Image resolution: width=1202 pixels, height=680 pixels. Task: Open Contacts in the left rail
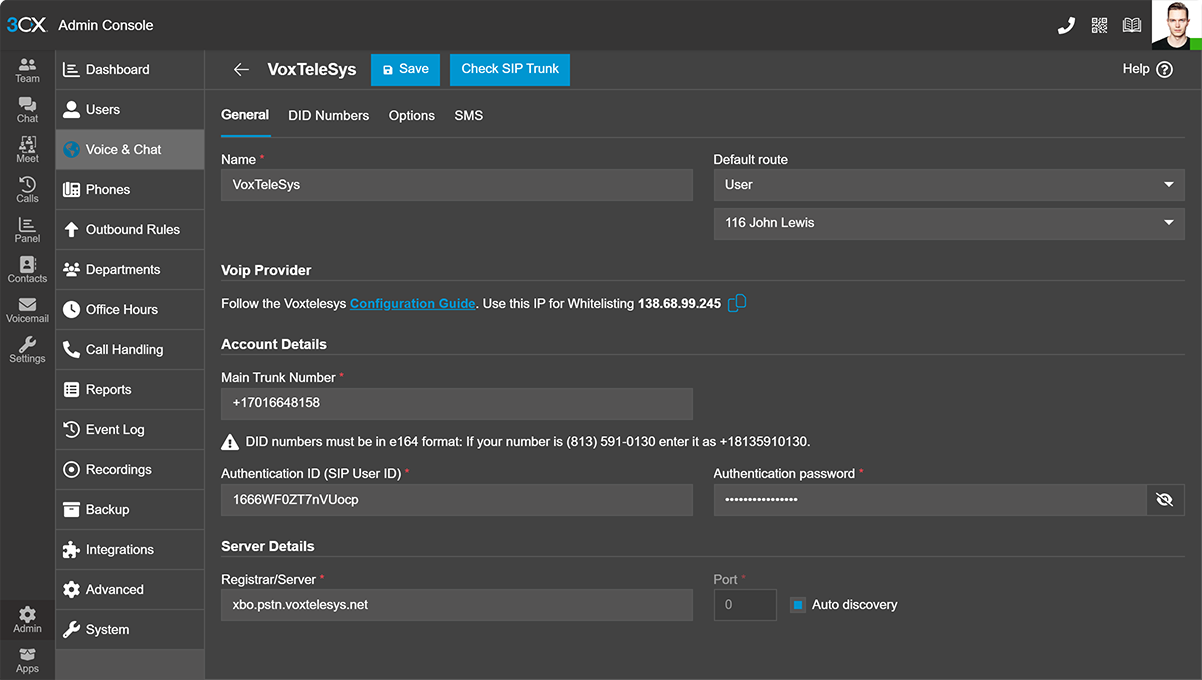27,270
